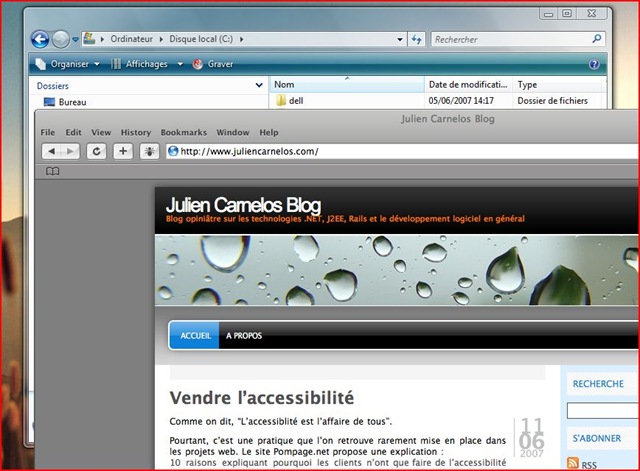This screenshot has width=640, height=471.
Task: Click date 05/06/2007 14:17 cell
Action: (461, 101)
